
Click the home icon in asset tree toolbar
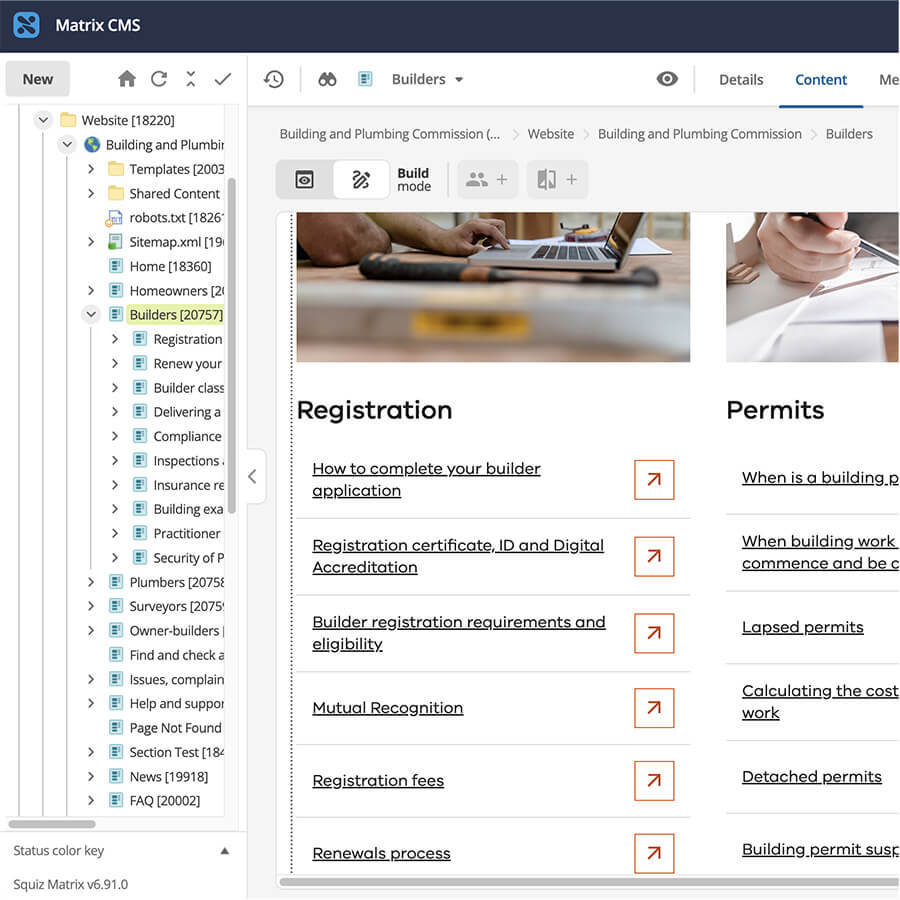[x=127, y=79]
